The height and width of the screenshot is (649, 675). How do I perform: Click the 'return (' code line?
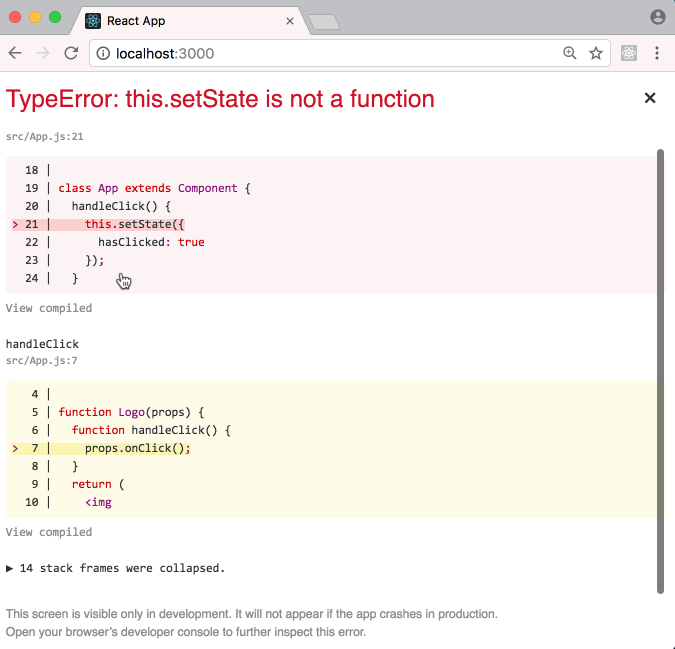point(98,484)
